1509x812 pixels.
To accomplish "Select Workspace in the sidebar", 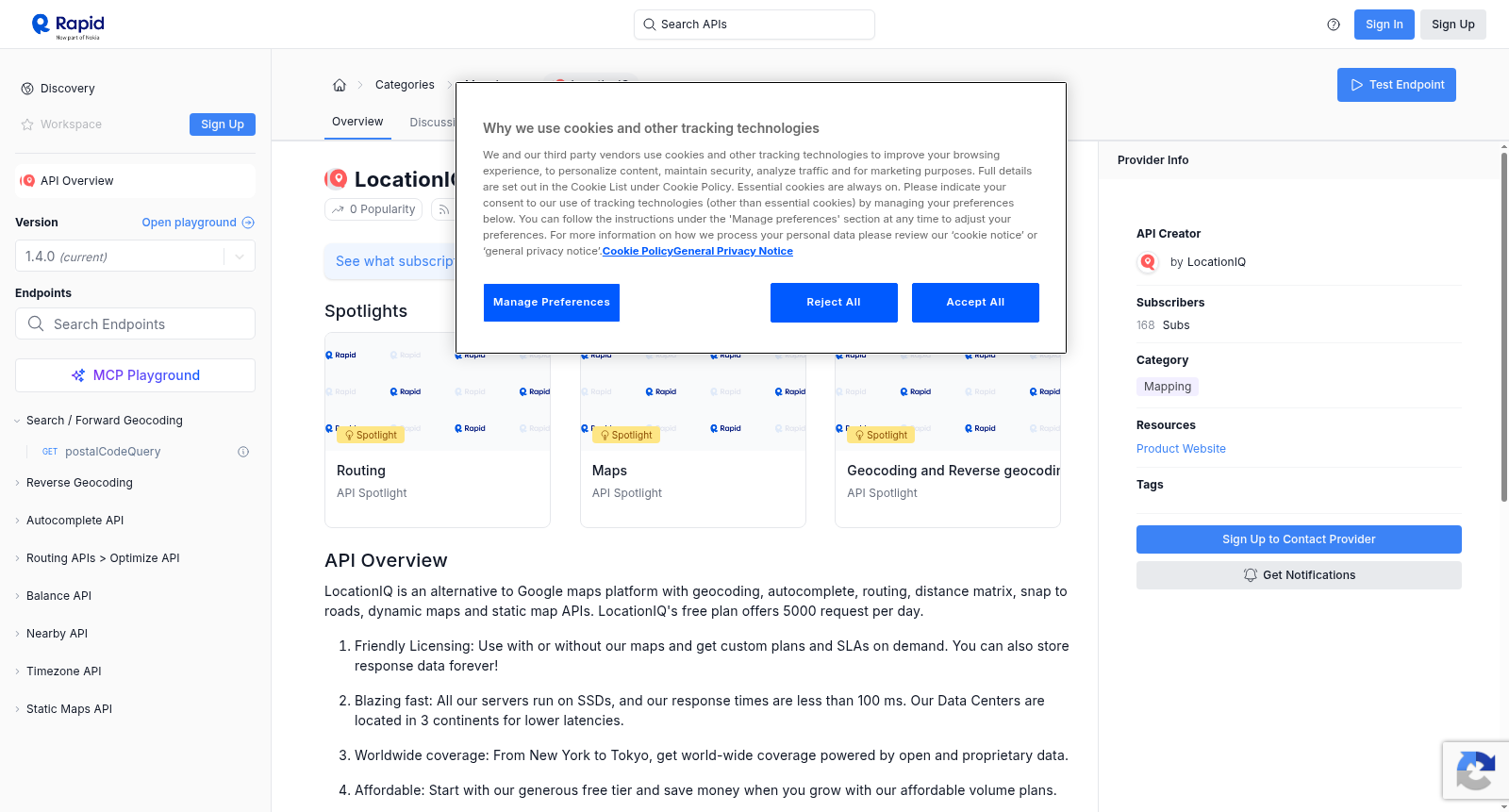I will point(61,124).
